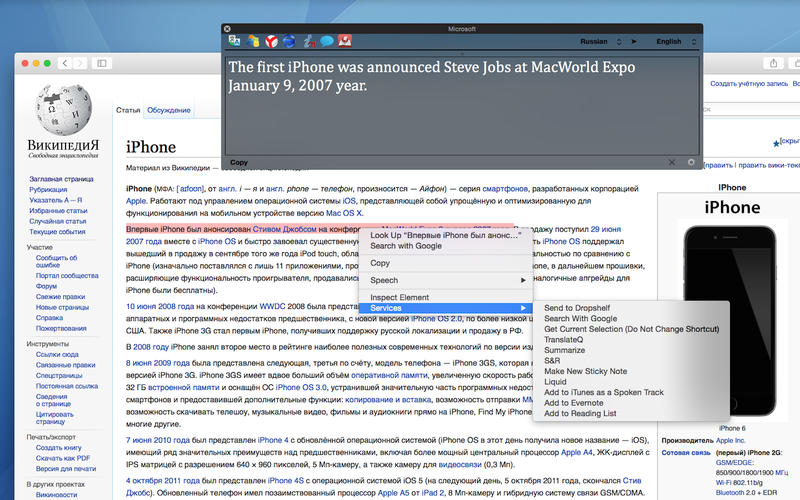Select Add to Evernote service
The width and height of the screenshot is (800, 500).
tap(631, 403)
